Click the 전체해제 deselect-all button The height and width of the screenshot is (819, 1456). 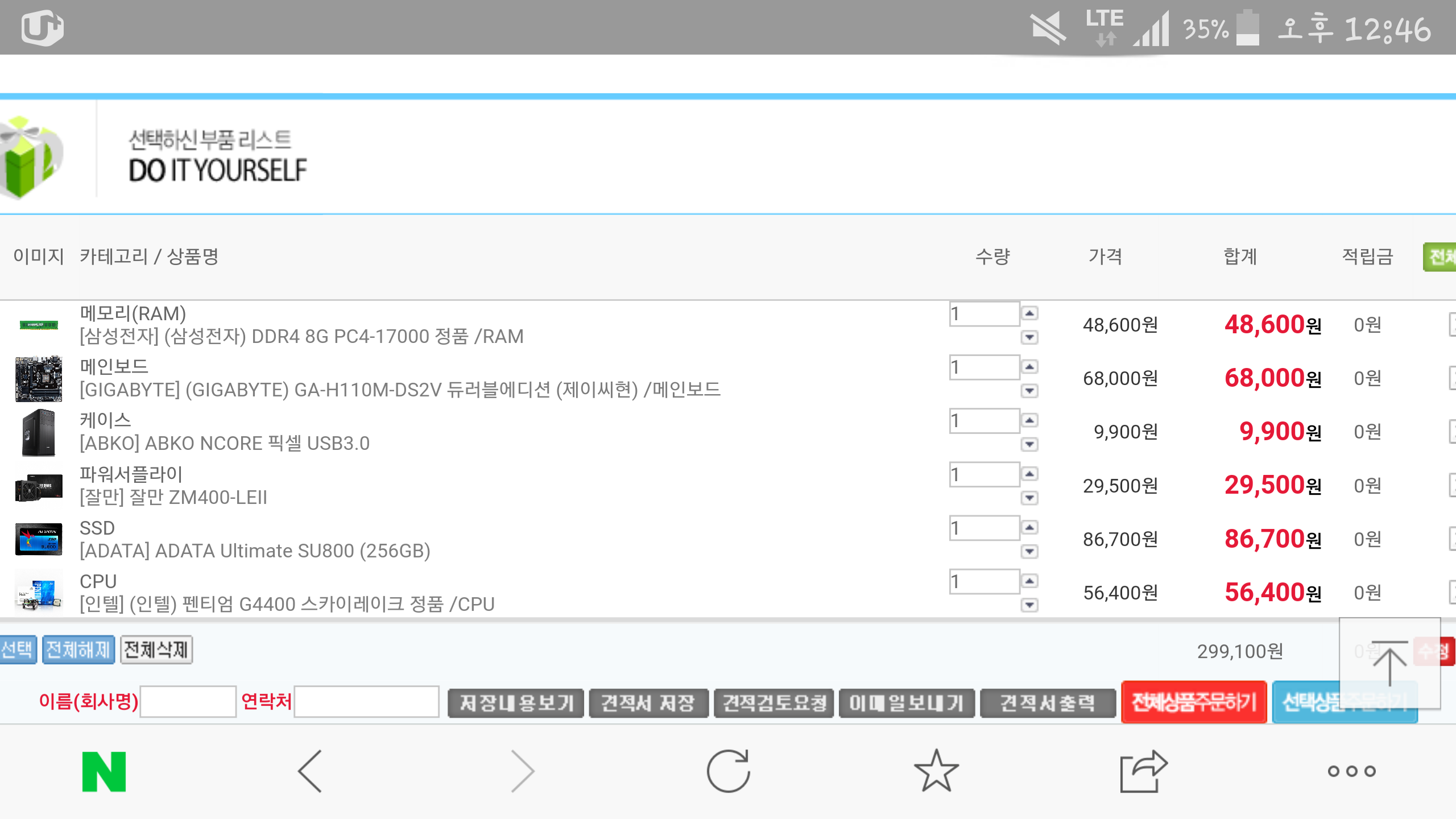click(78, 650)
